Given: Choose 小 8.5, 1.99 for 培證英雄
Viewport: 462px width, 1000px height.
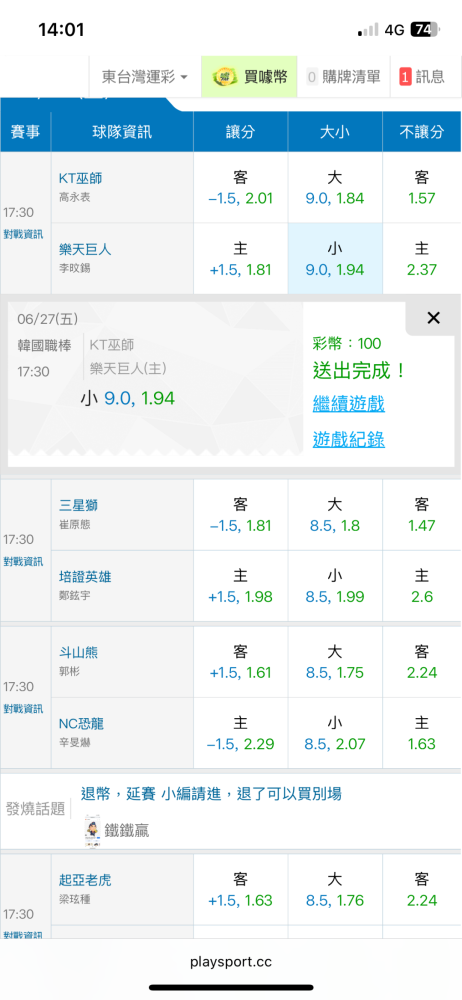Looking at the screenshot, I should click(335, 586).
